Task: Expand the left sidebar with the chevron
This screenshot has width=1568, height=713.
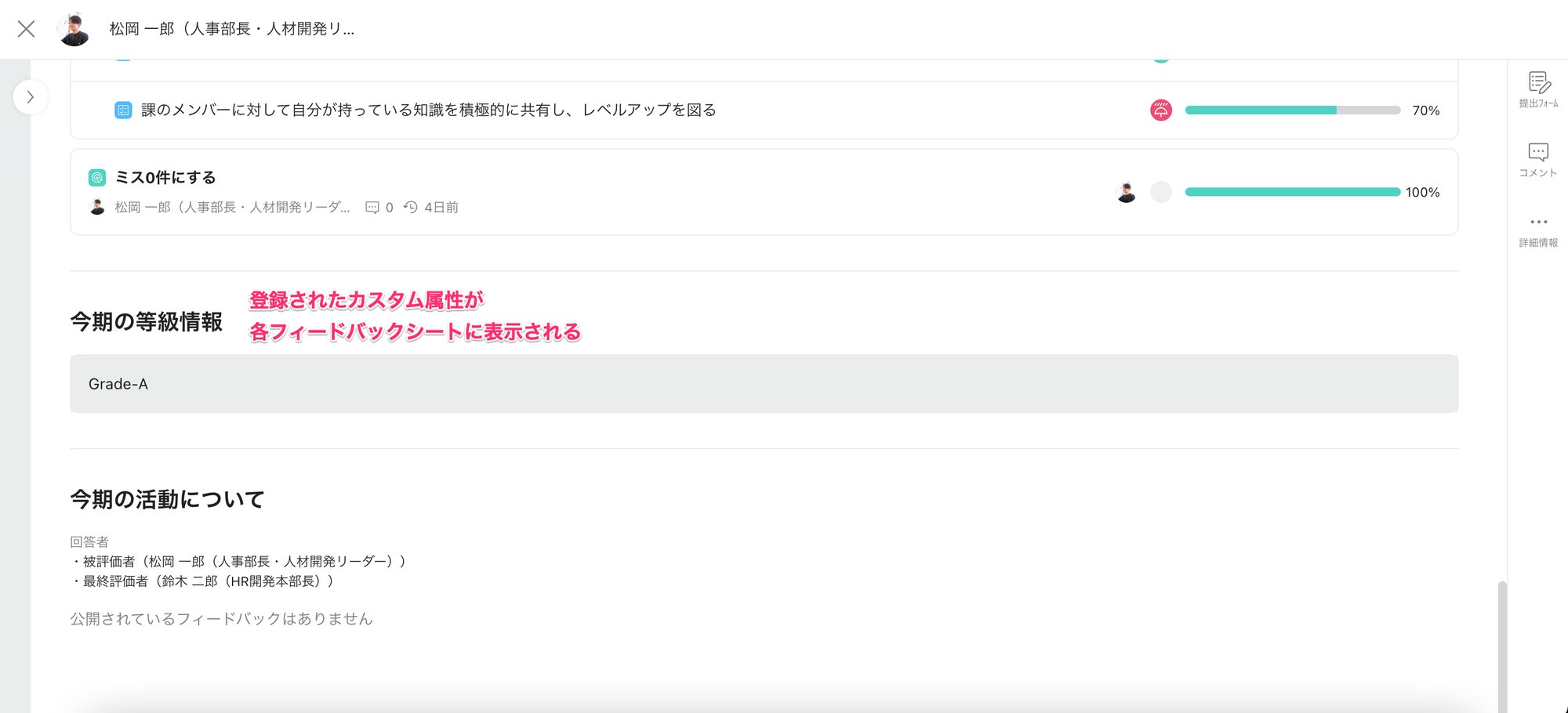Action: point(31,97)
